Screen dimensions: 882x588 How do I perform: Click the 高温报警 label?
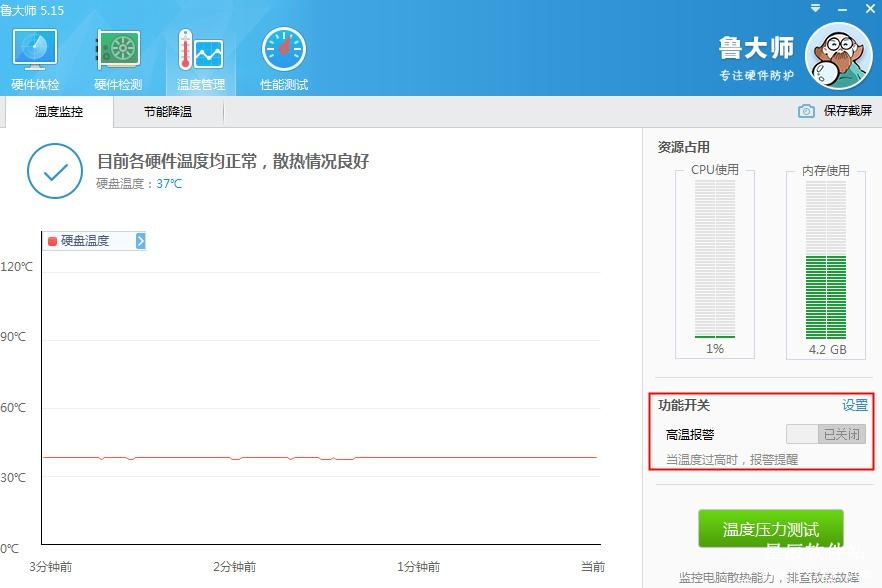pyautogui.click(x=690, y=434)
